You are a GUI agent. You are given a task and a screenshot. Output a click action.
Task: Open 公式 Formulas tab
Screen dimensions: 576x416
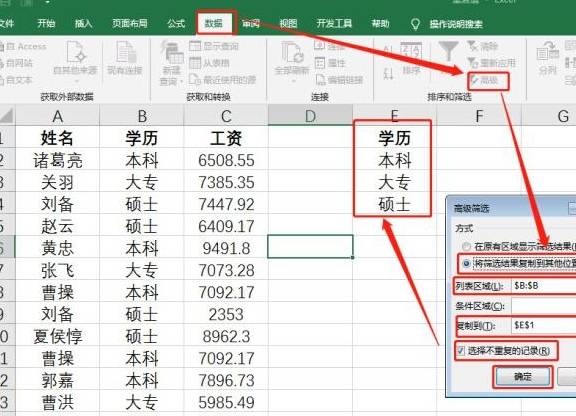click(x=176, y=24)
